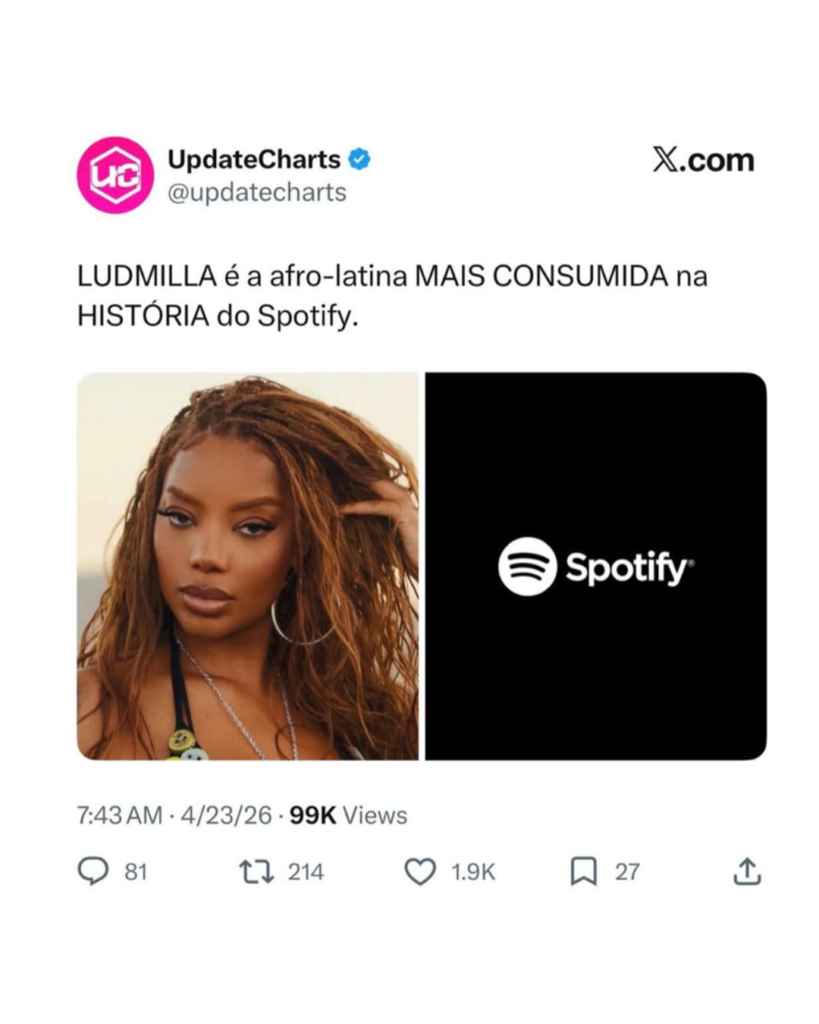Screen dimensions: 819x1024
Task: Click the reply speech bubble icon
Action: (93, 871)
